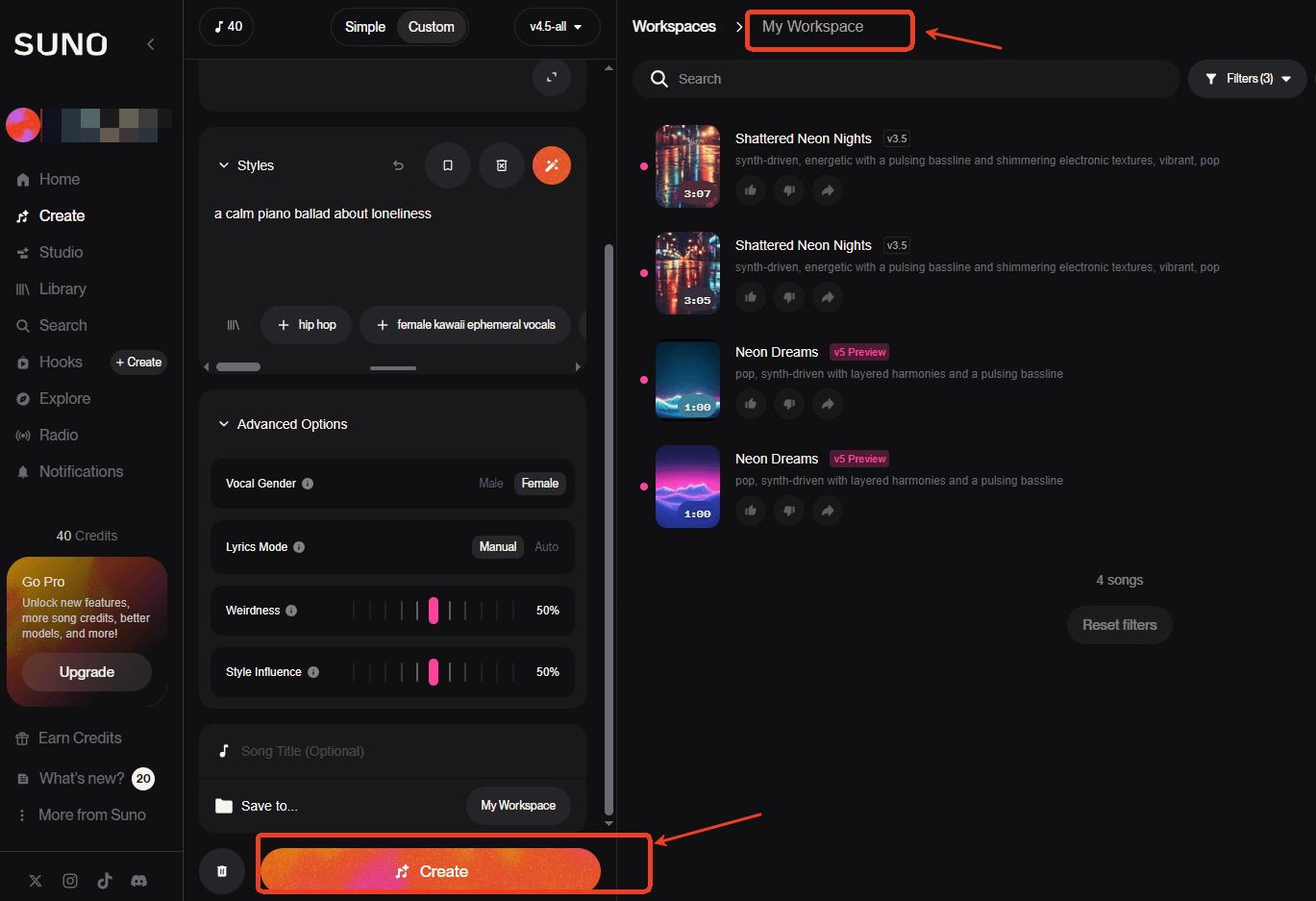Screen dimensions: 1316x901
Task: Switch Lyrics Mode to Auto
Action: click(x=546, y=547)
